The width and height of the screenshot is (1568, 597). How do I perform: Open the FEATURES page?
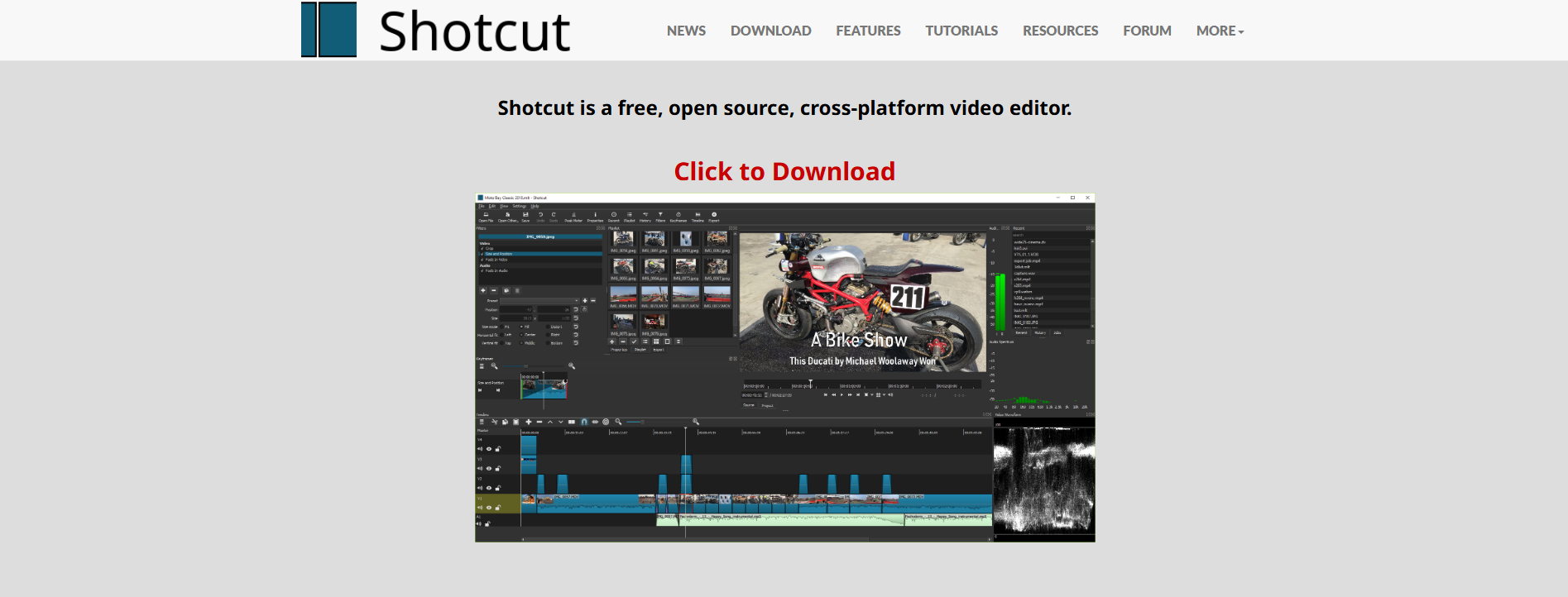click(868, 31)
